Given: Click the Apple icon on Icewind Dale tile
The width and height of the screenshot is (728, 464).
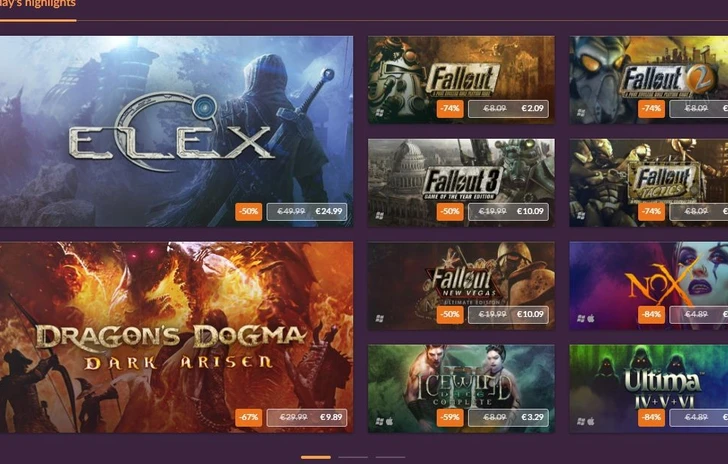Looking at the screenshot, I should pos(390,421).
